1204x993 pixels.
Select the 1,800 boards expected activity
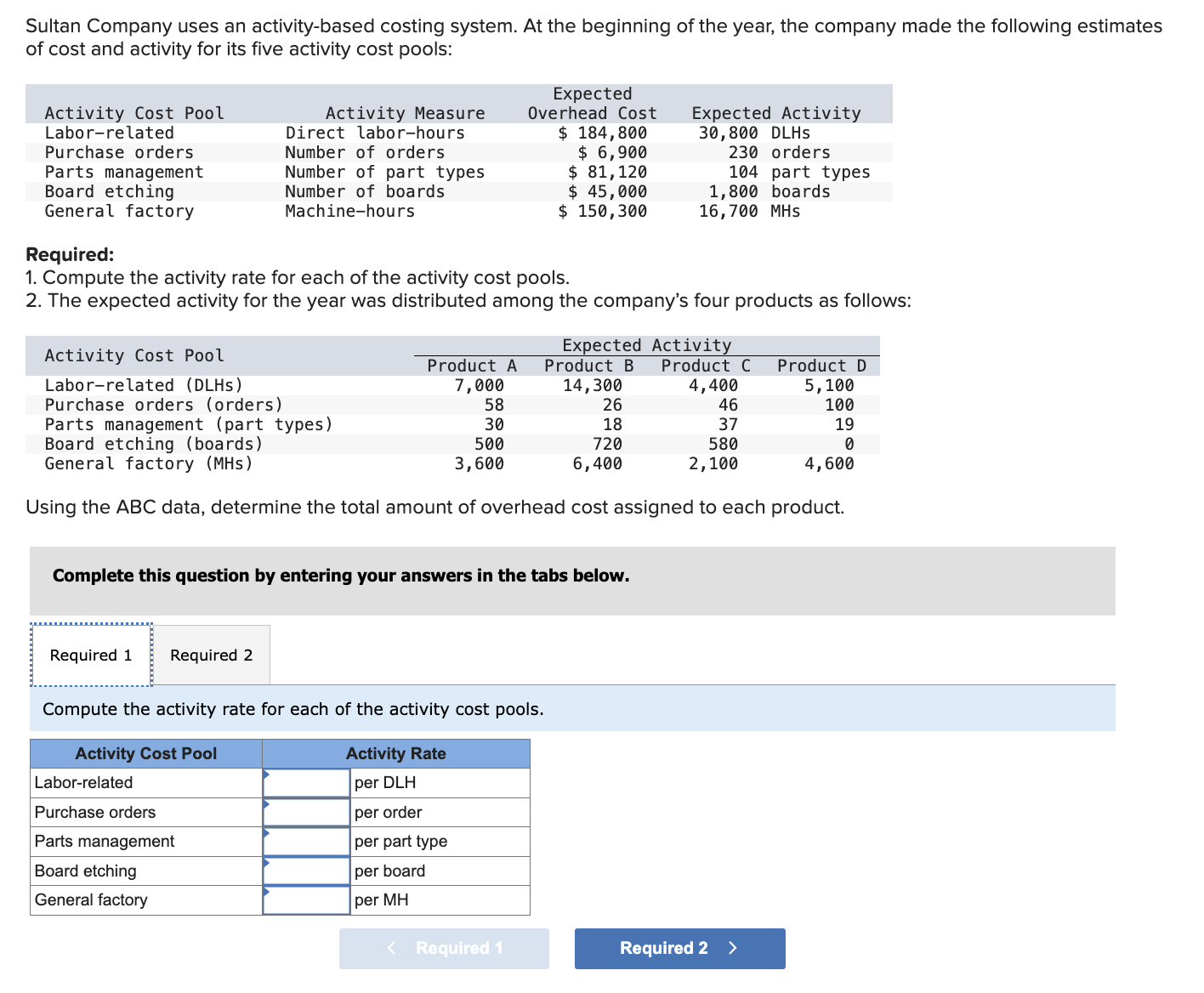pos(770,191)
